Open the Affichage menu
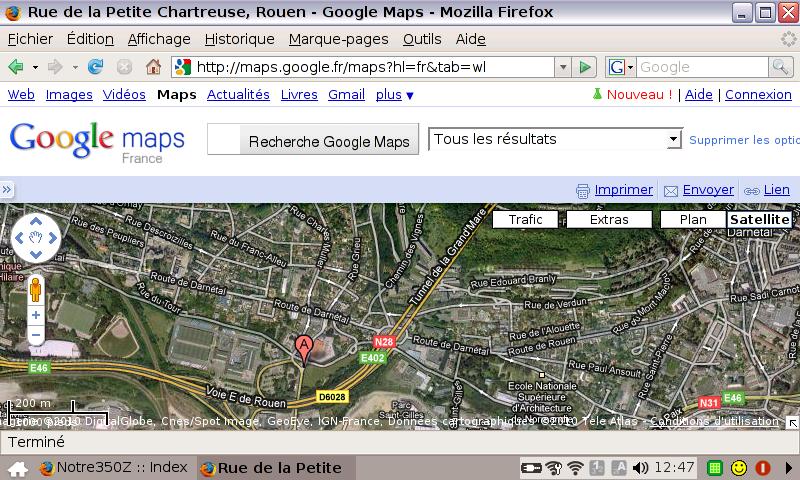The width and height of the screenshot is (800, 480). pyautogui.click(x=159, y=39)
